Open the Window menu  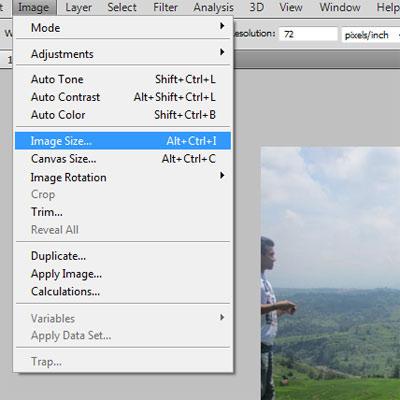point(340,7)
